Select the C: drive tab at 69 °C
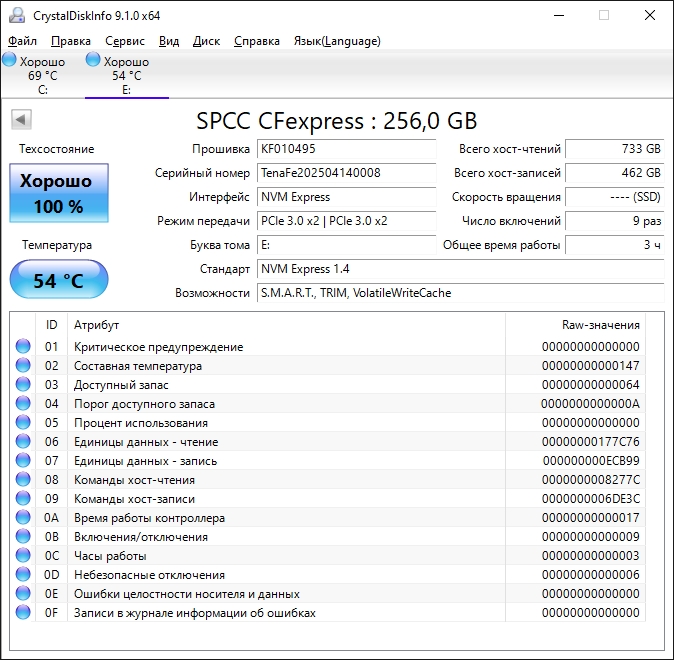This screenshot has height=660, width=674. click(42, 76)
